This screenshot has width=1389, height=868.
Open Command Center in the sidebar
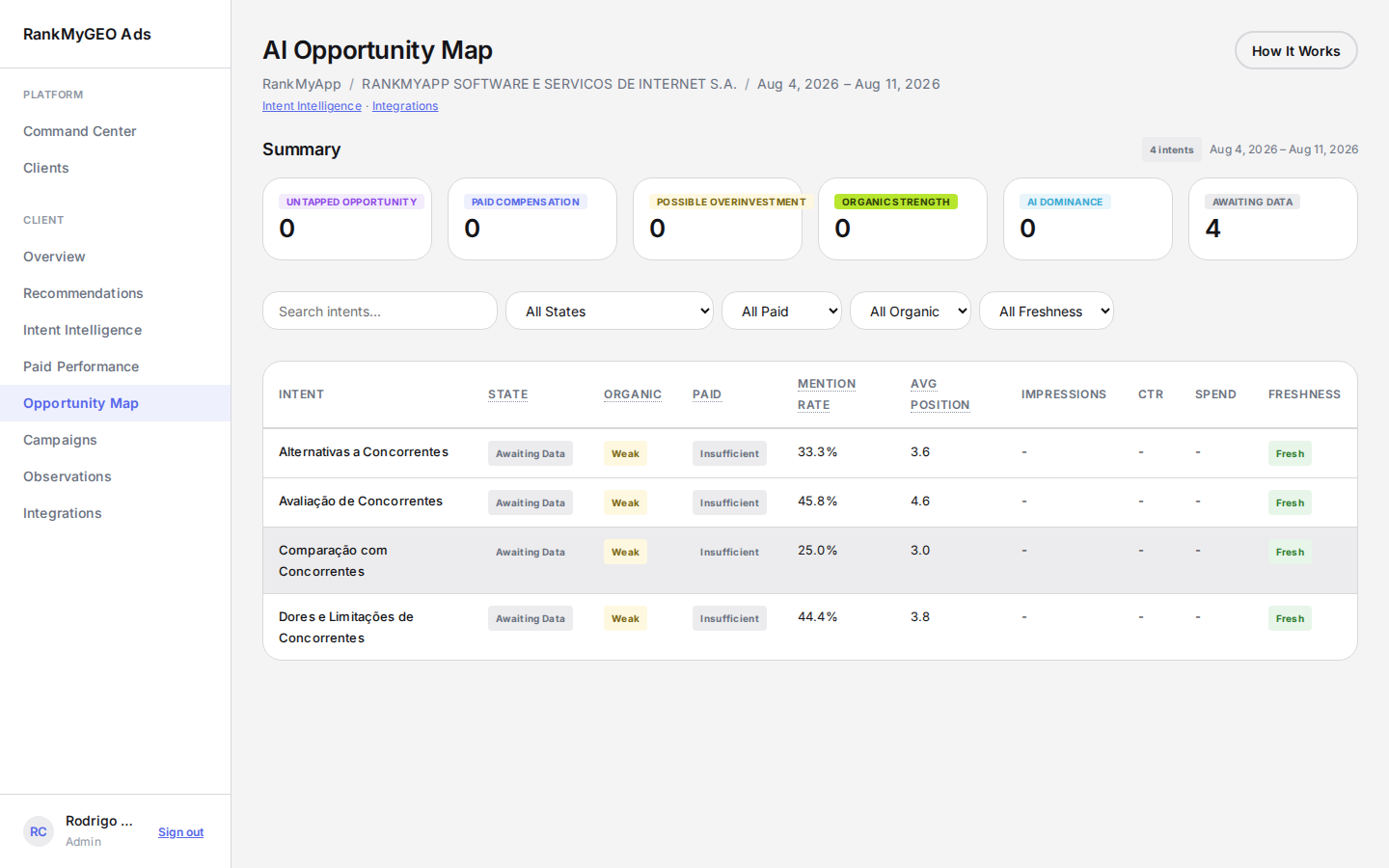pyautogui.click(x=116, y=131)
